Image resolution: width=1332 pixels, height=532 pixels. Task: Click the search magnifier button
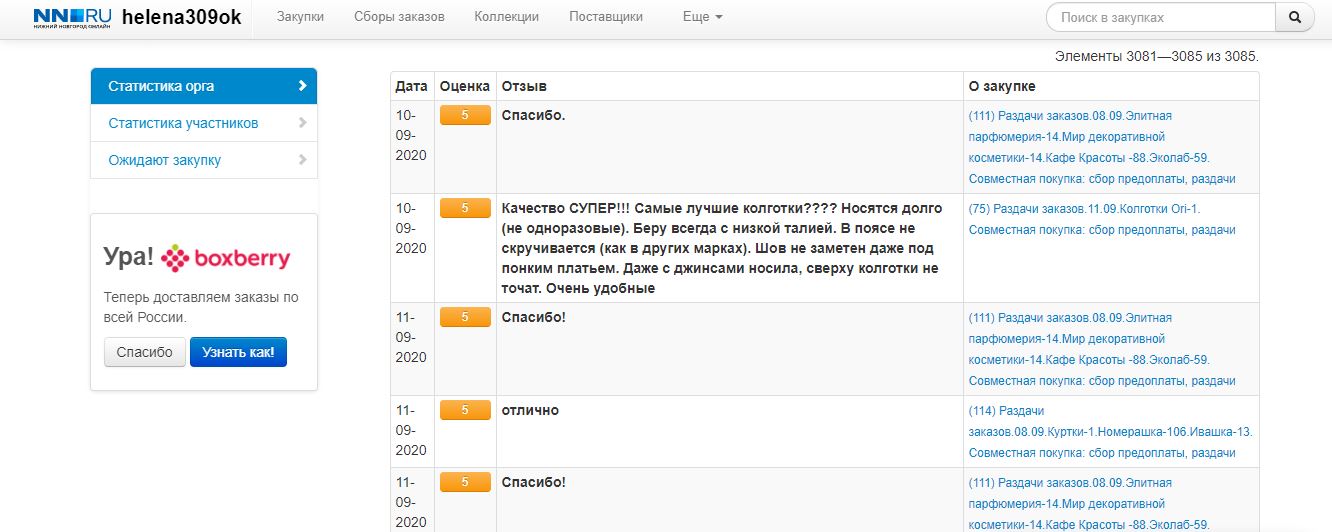[1295, 17]
